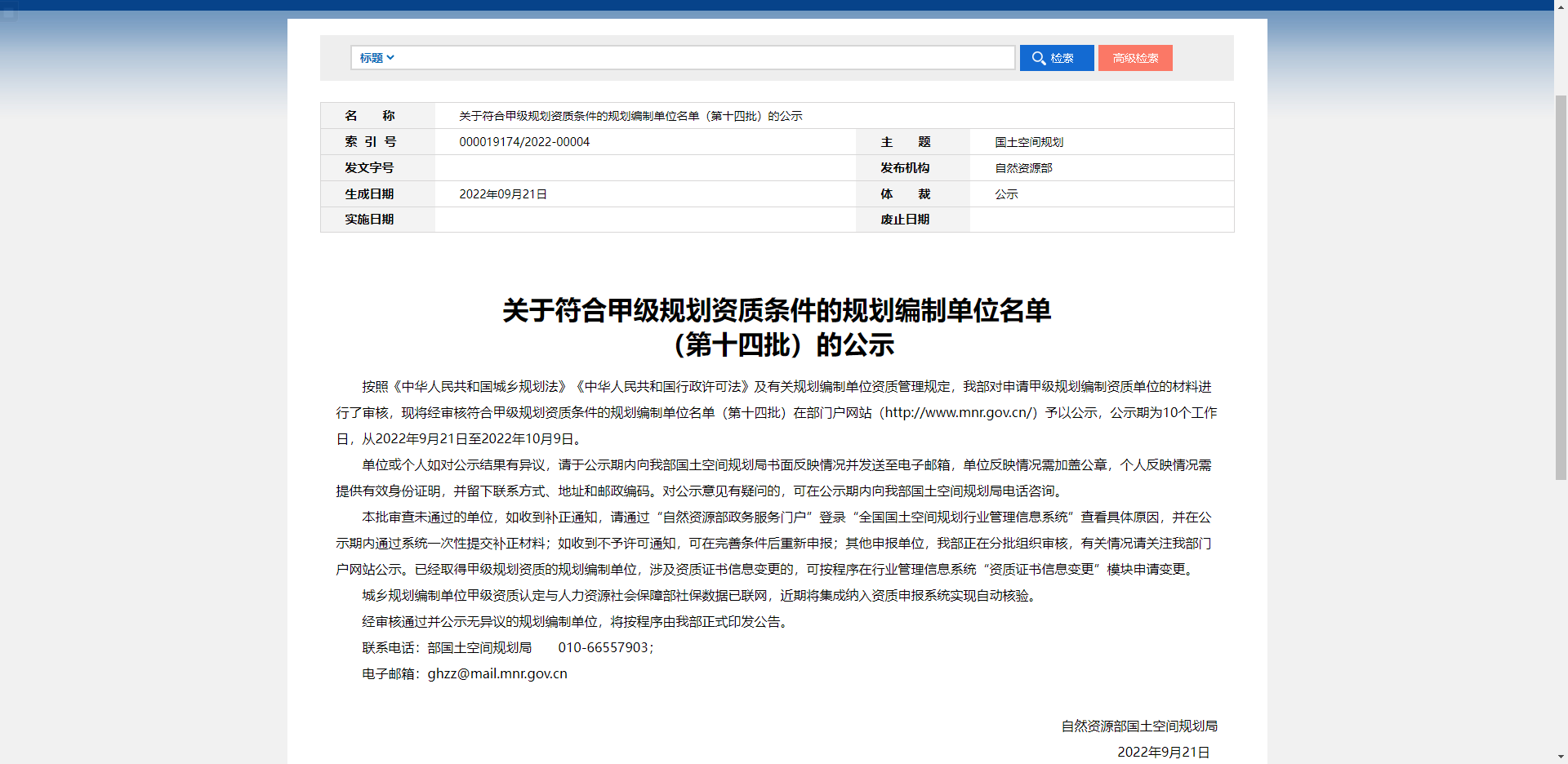Select the phone number 010-66557903
The image size is (1568, 764).
coord(604,647)
